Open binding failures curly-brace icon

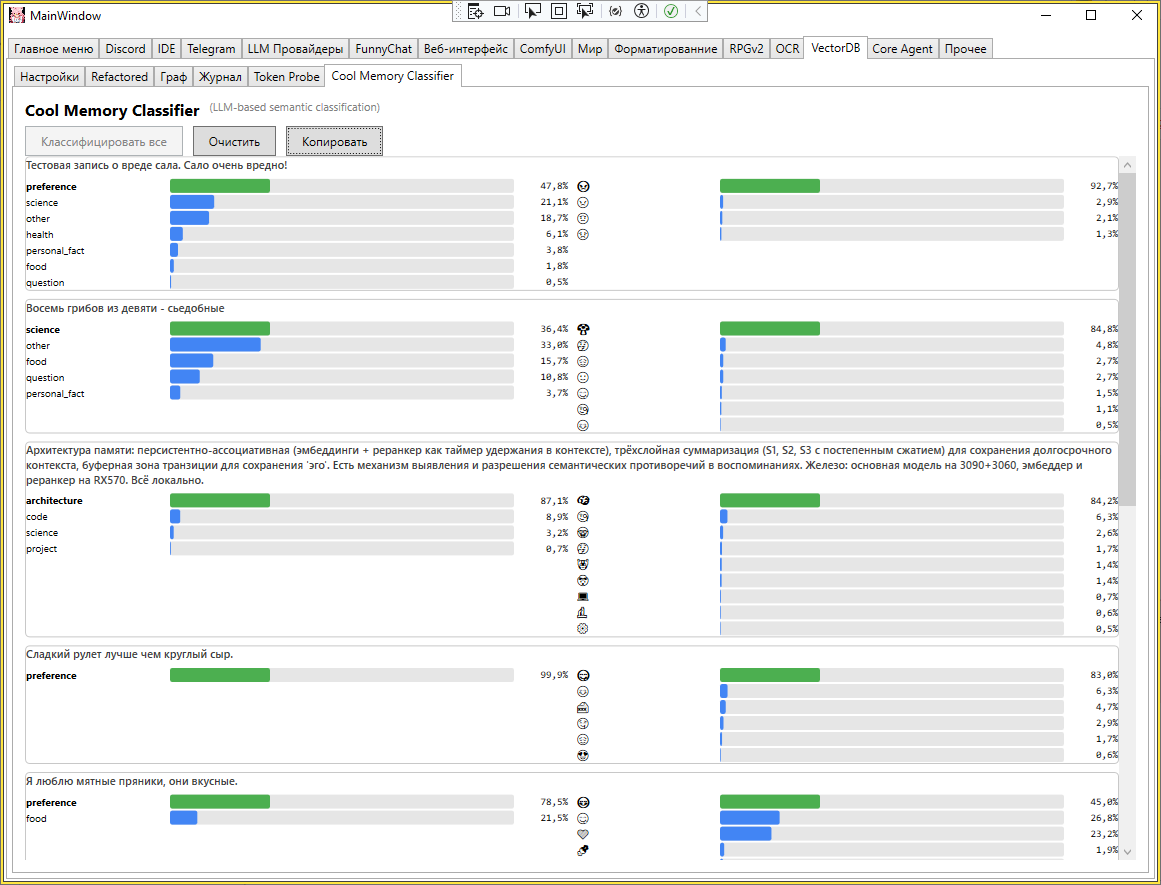615,11
